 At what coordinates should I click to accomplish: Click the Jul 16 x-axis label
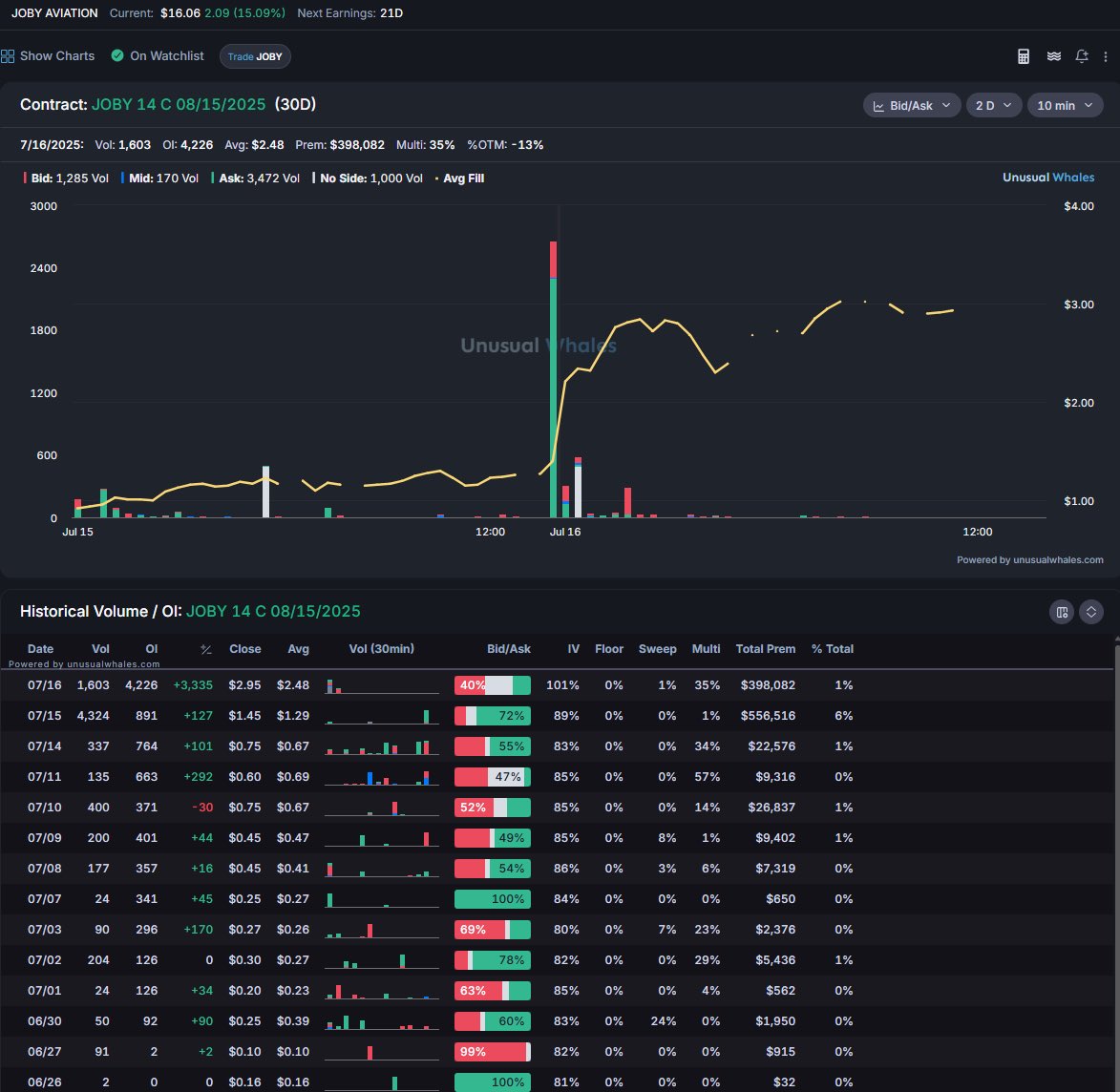point(565,532)
